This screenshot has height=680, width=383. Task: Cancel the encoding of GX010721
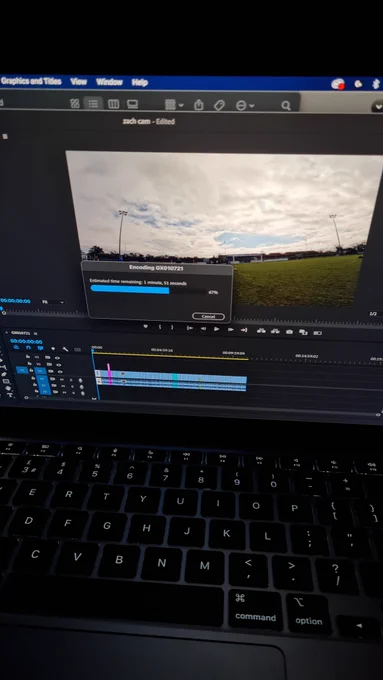click(208, 316)
